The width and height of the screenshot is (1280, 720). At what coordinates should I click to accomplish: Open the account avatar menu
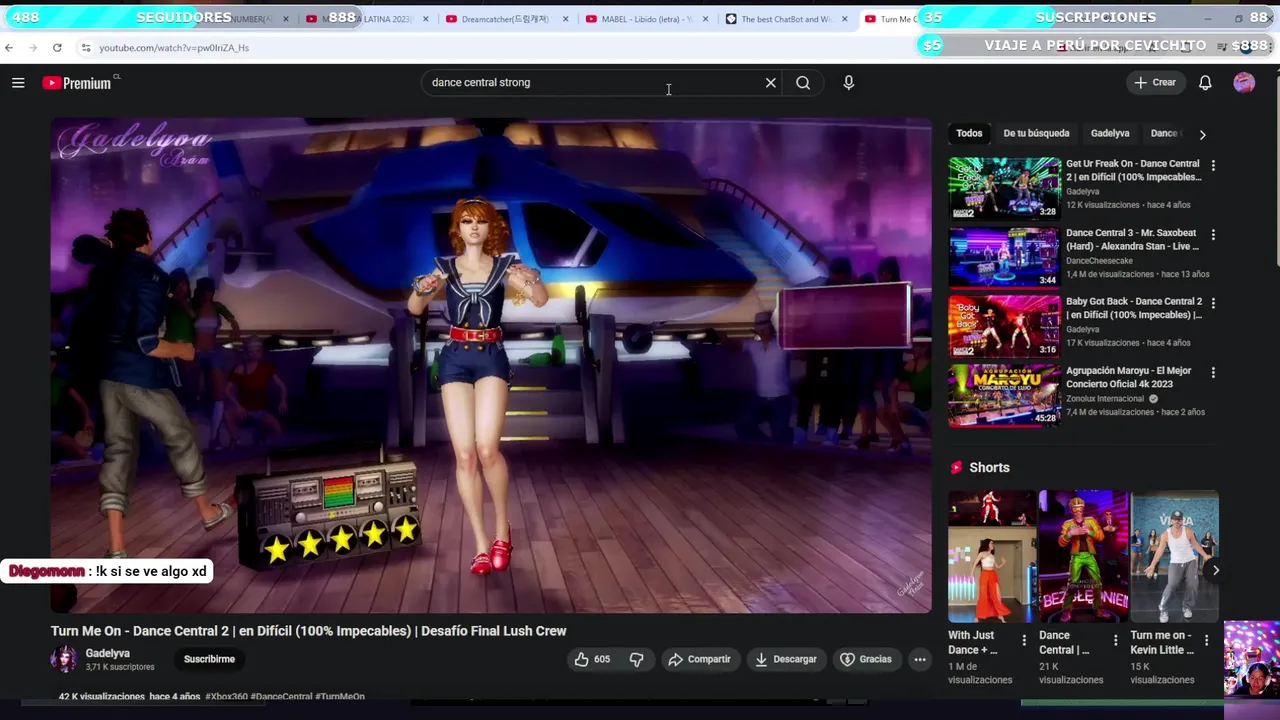tap(1244, 83)
